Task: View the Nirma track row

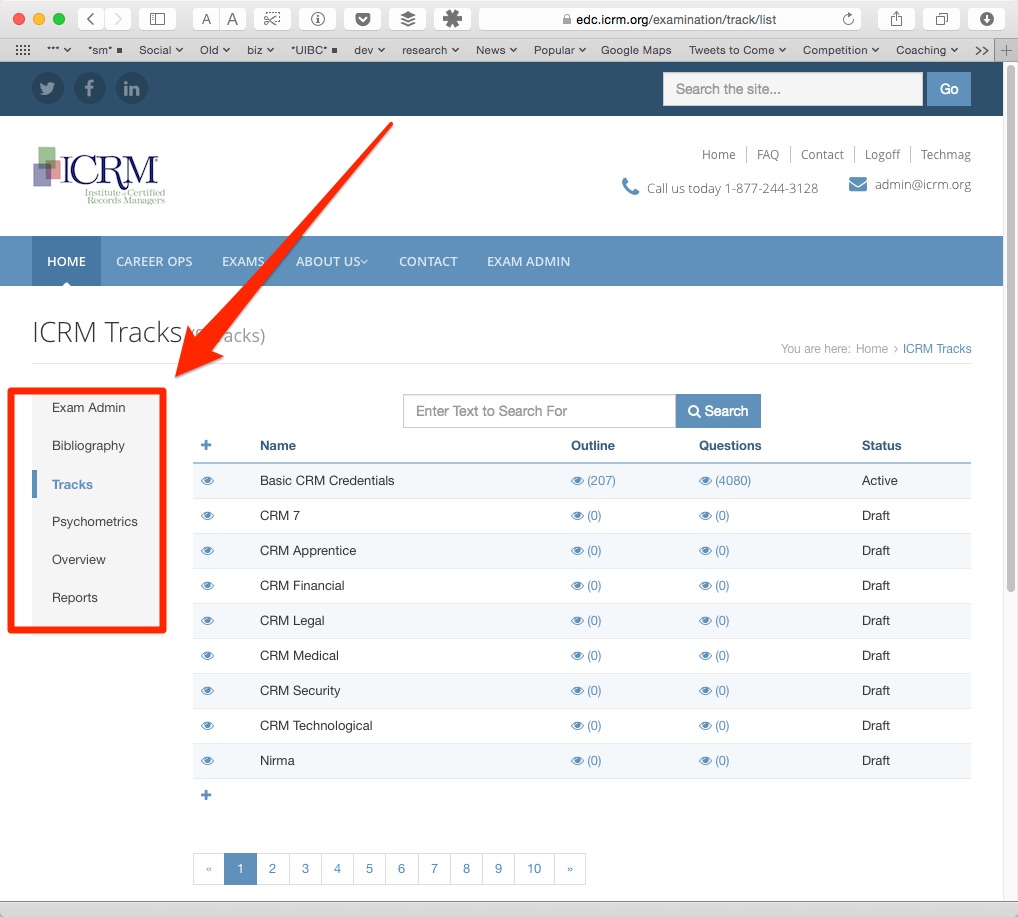Action: pyautogui.click(x=207, y=761)
